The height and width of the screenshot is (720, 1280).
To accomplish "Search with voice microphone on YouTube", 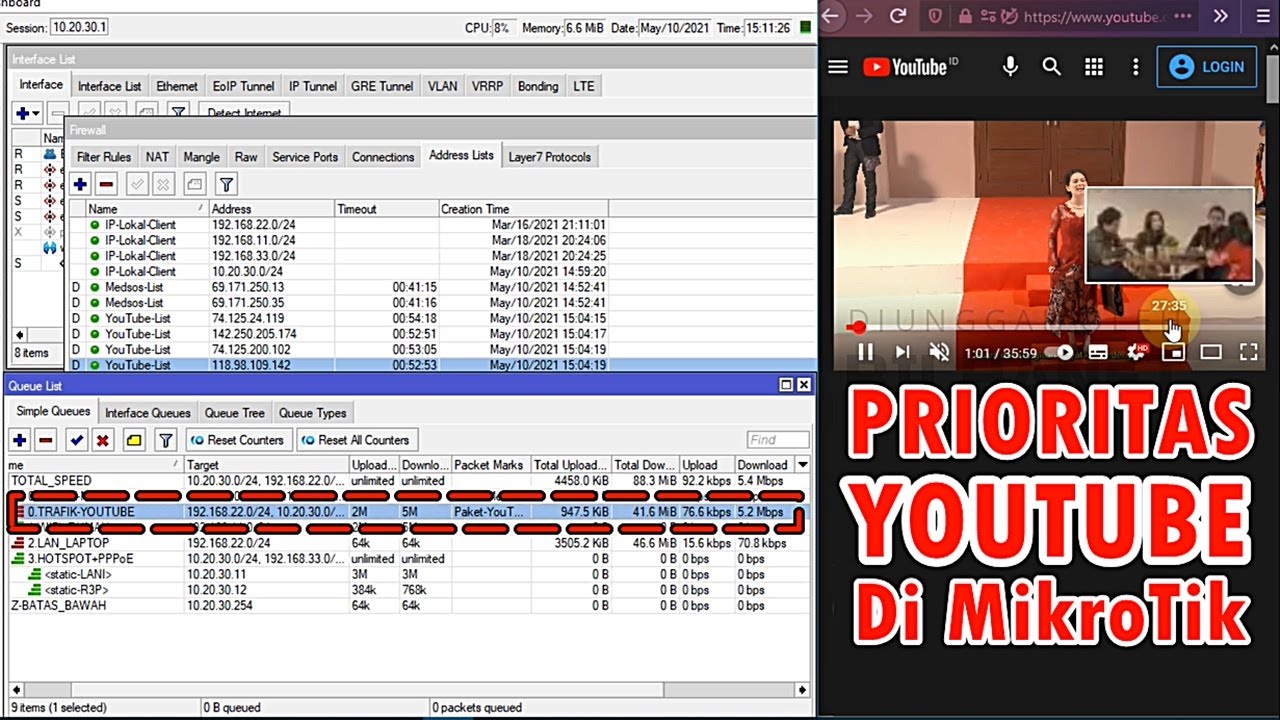I will pos(1010,67).
